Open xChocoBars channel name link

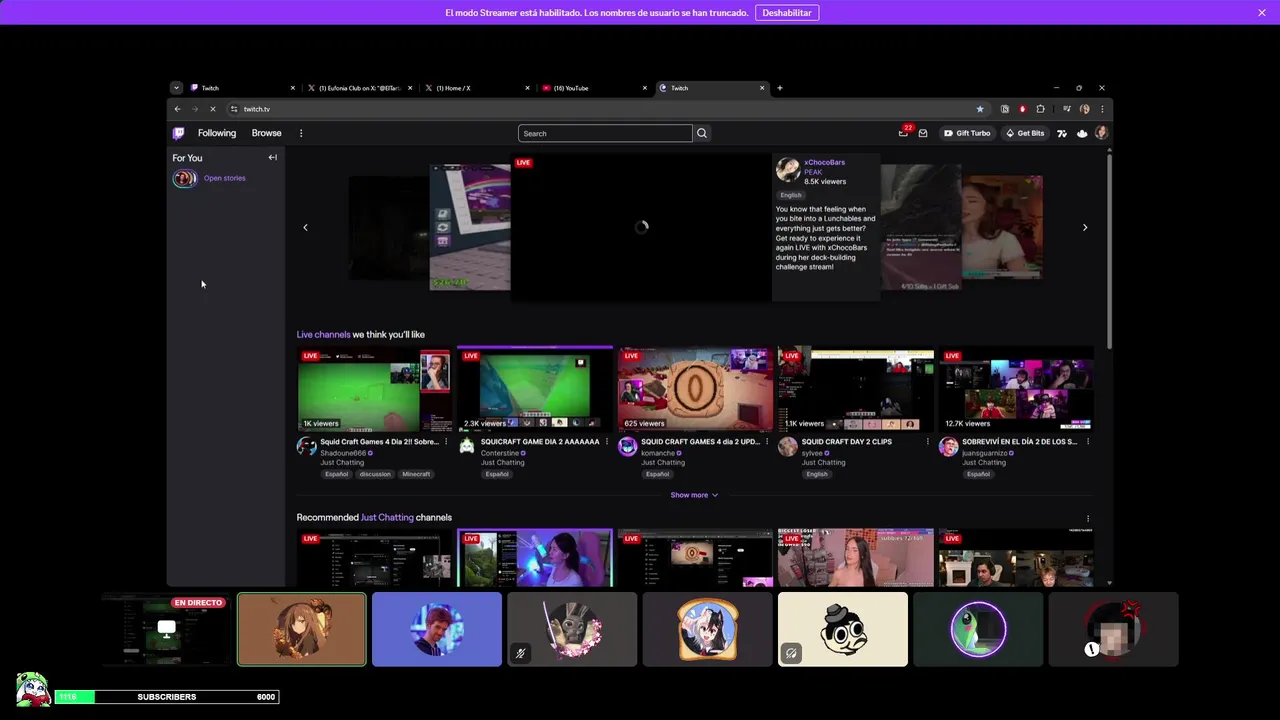[824, 162]
